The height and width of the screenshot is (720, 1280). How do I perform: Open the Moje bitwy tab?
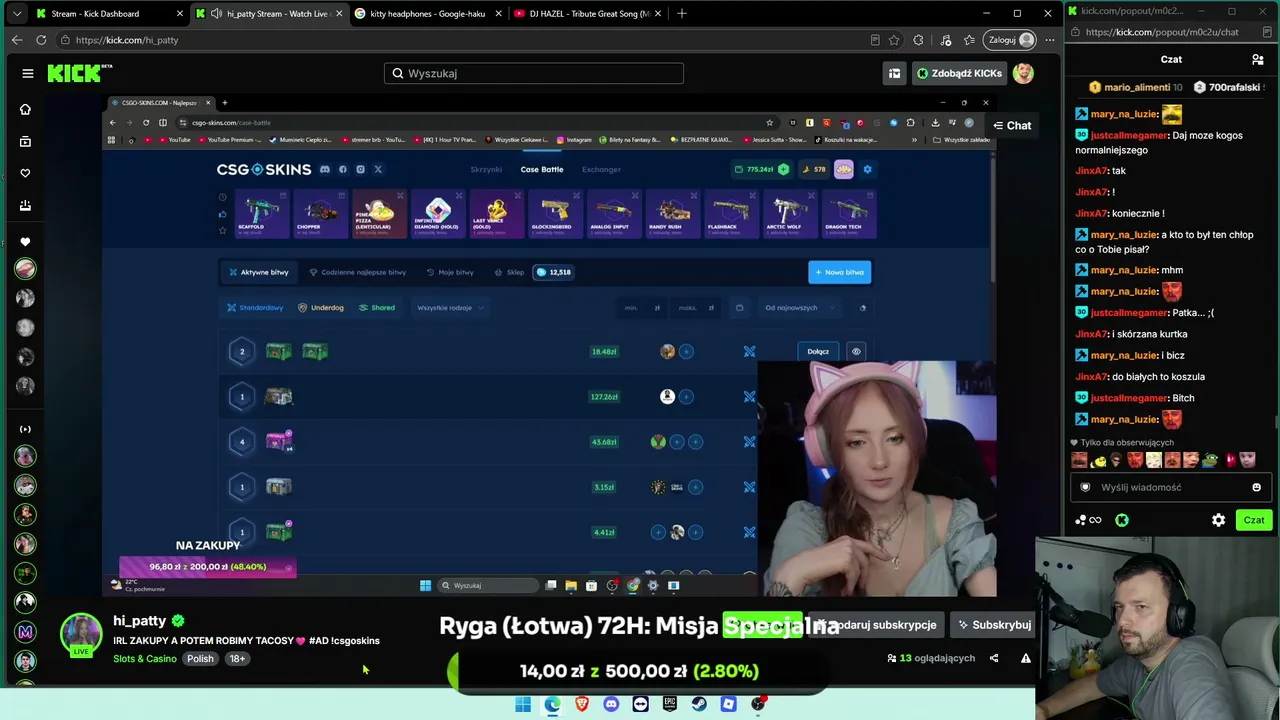coord(450,272)
